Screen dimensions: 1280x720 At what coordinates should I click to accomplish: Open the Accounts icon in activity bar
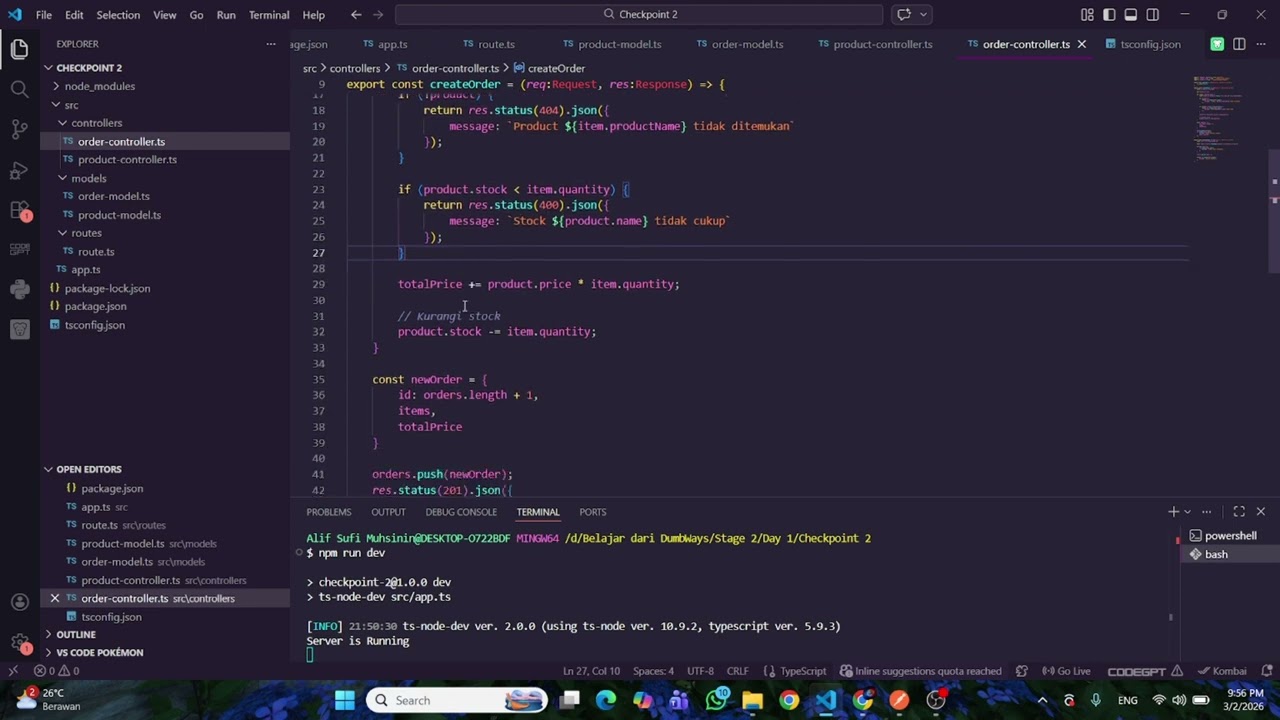(x=19, y=602)
